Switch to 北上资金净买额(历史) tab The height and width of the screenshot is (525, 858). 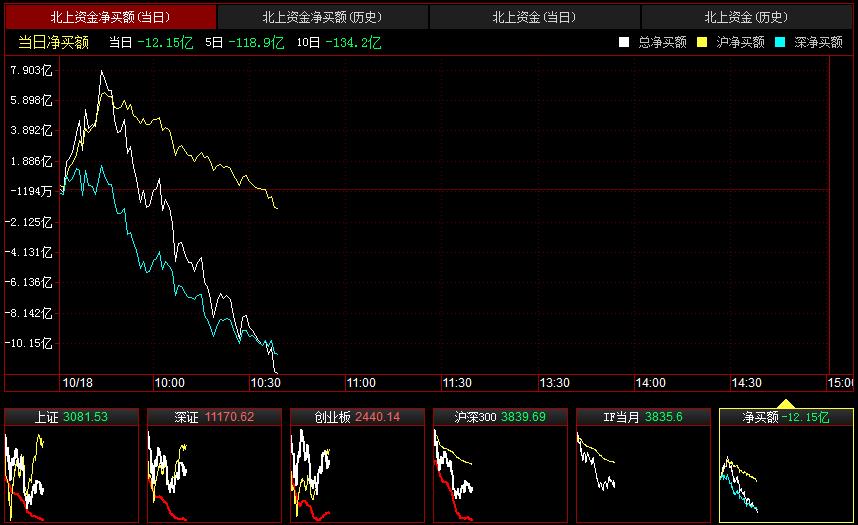(322, 17)
